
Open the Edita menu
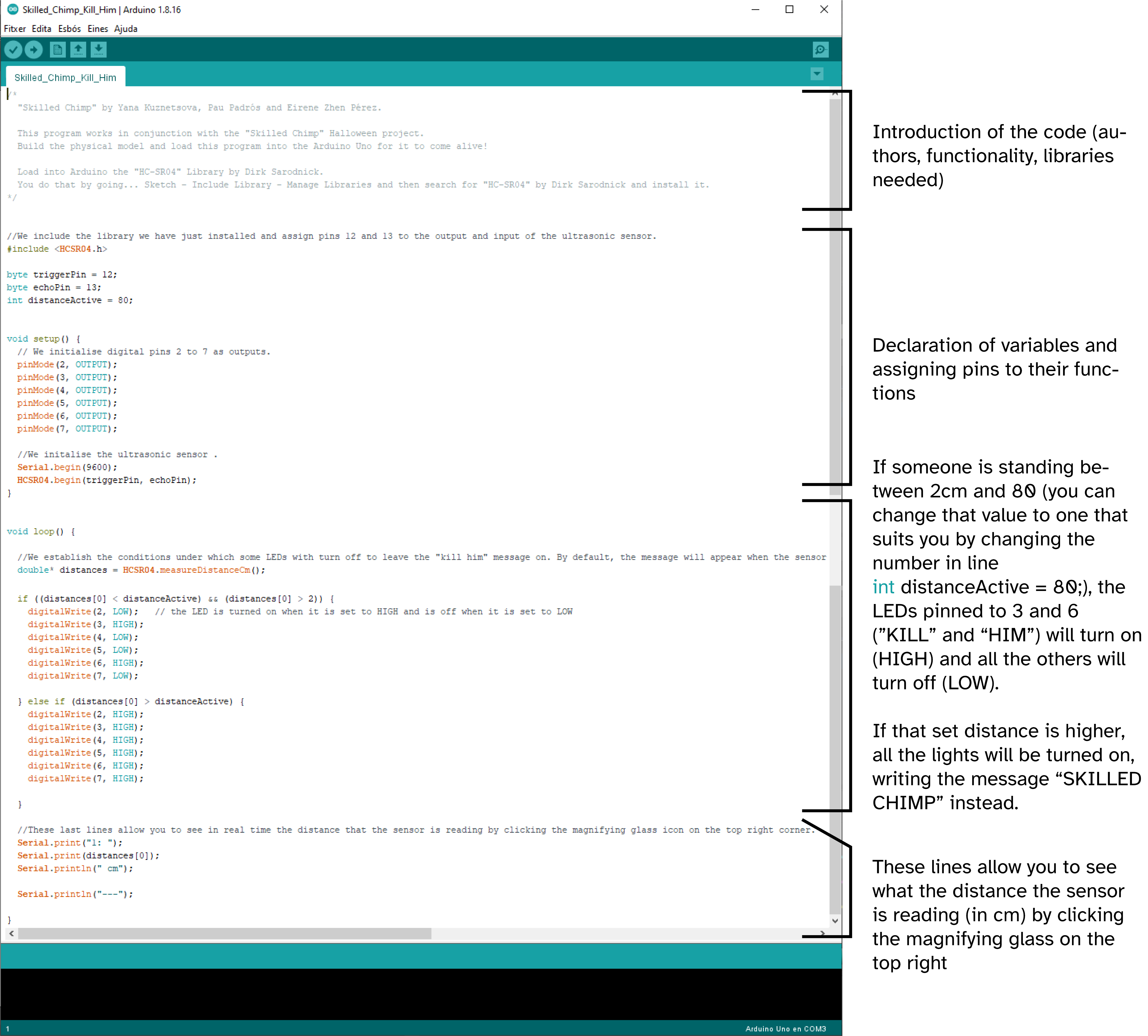click(42, 28)
